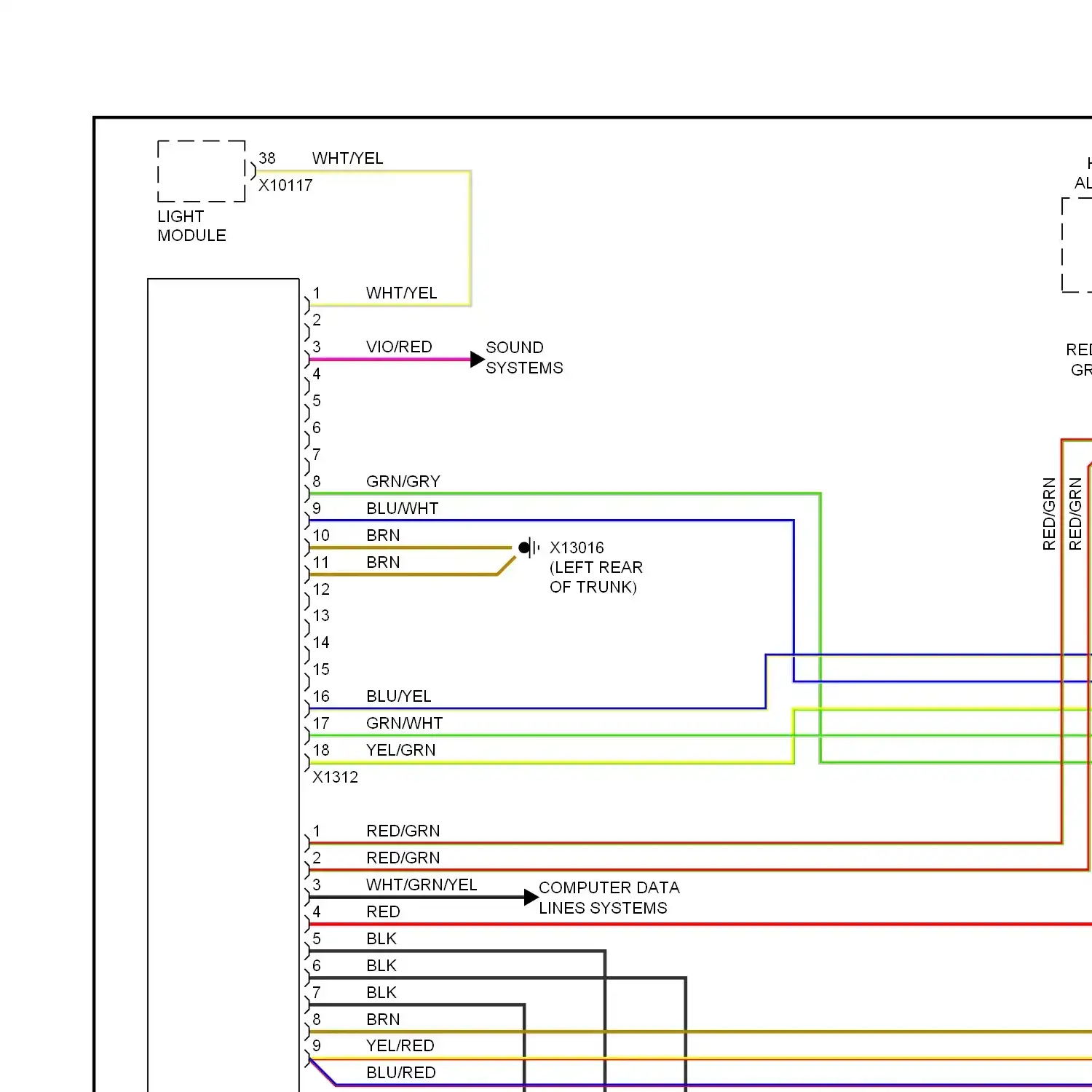Click the RED label on pin 4
This screenshot has width=1092, height=1092.
click(x=384, y=911)
